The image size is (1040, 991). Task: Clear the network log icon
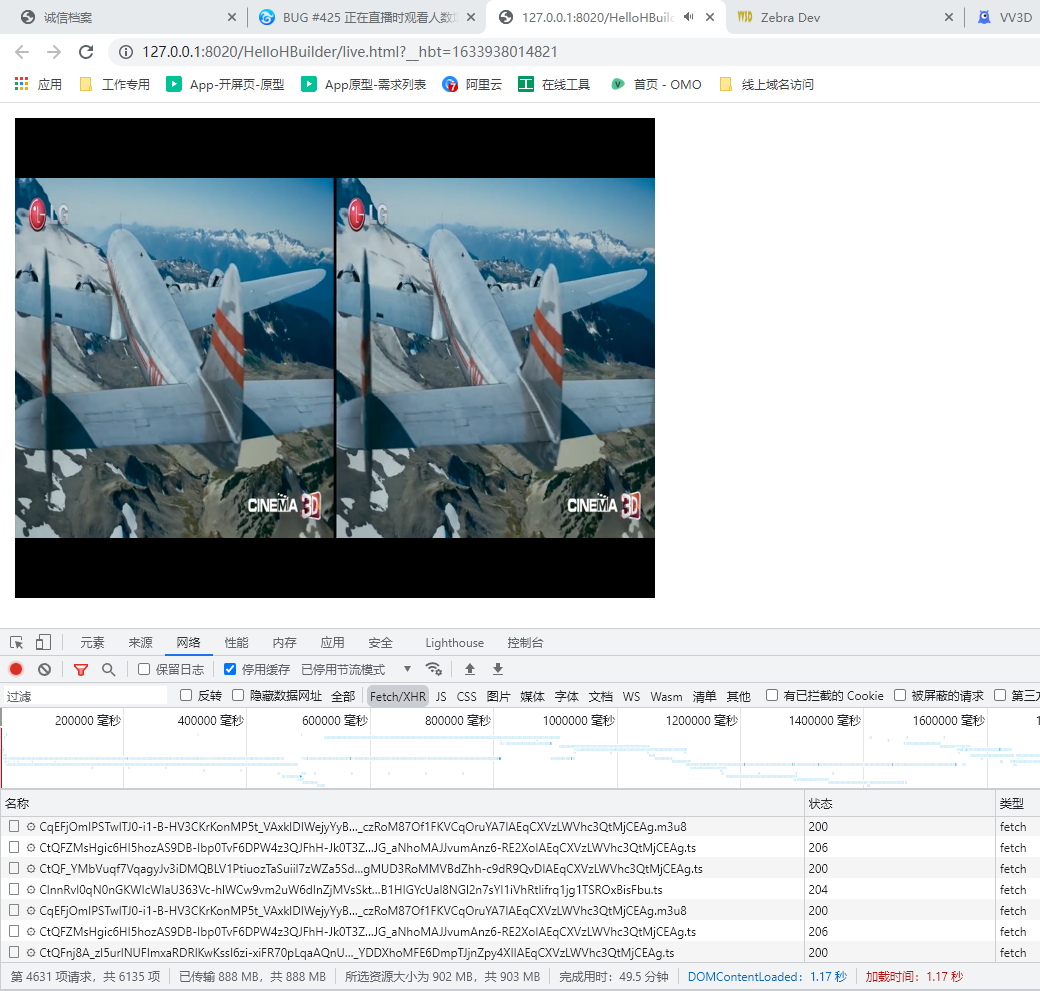pyautogui.click(x=44, y=669)
